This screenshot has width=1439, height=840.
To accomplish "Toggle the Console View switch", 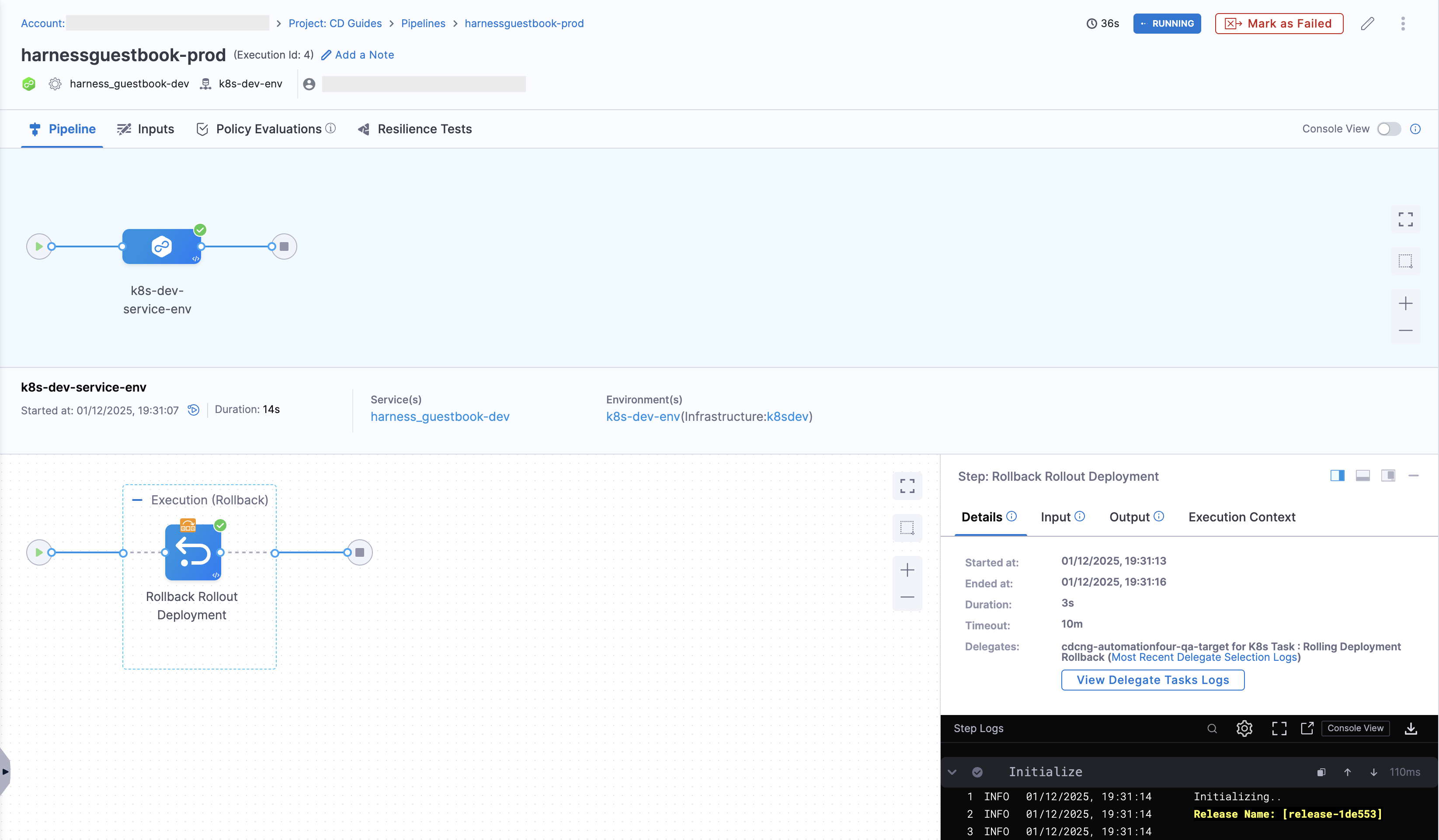I will tap(1389, 129).
